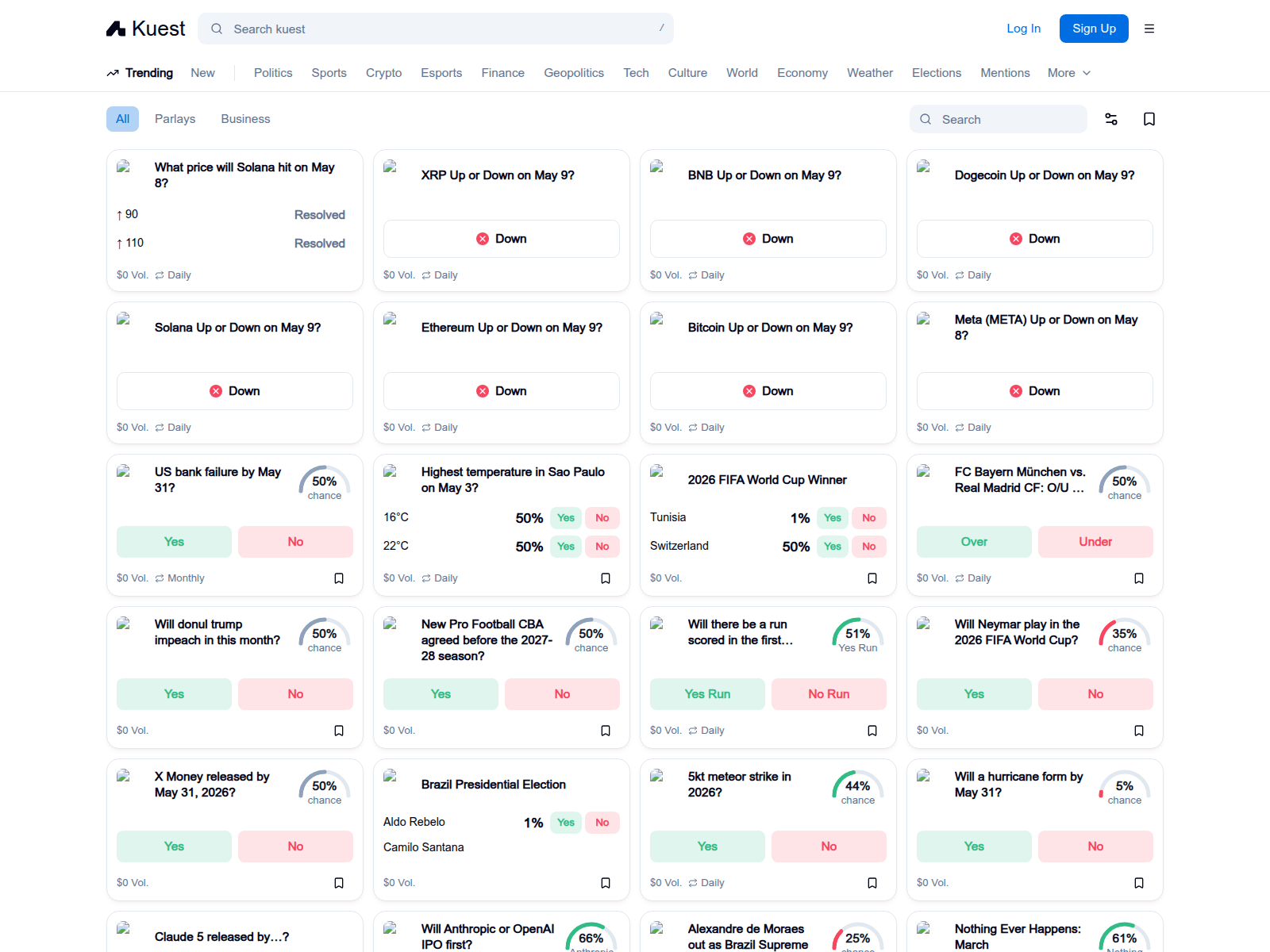Click the Trending arrow icon
The height and width of the screenshot is (952, 1270).
click(113, 73)
